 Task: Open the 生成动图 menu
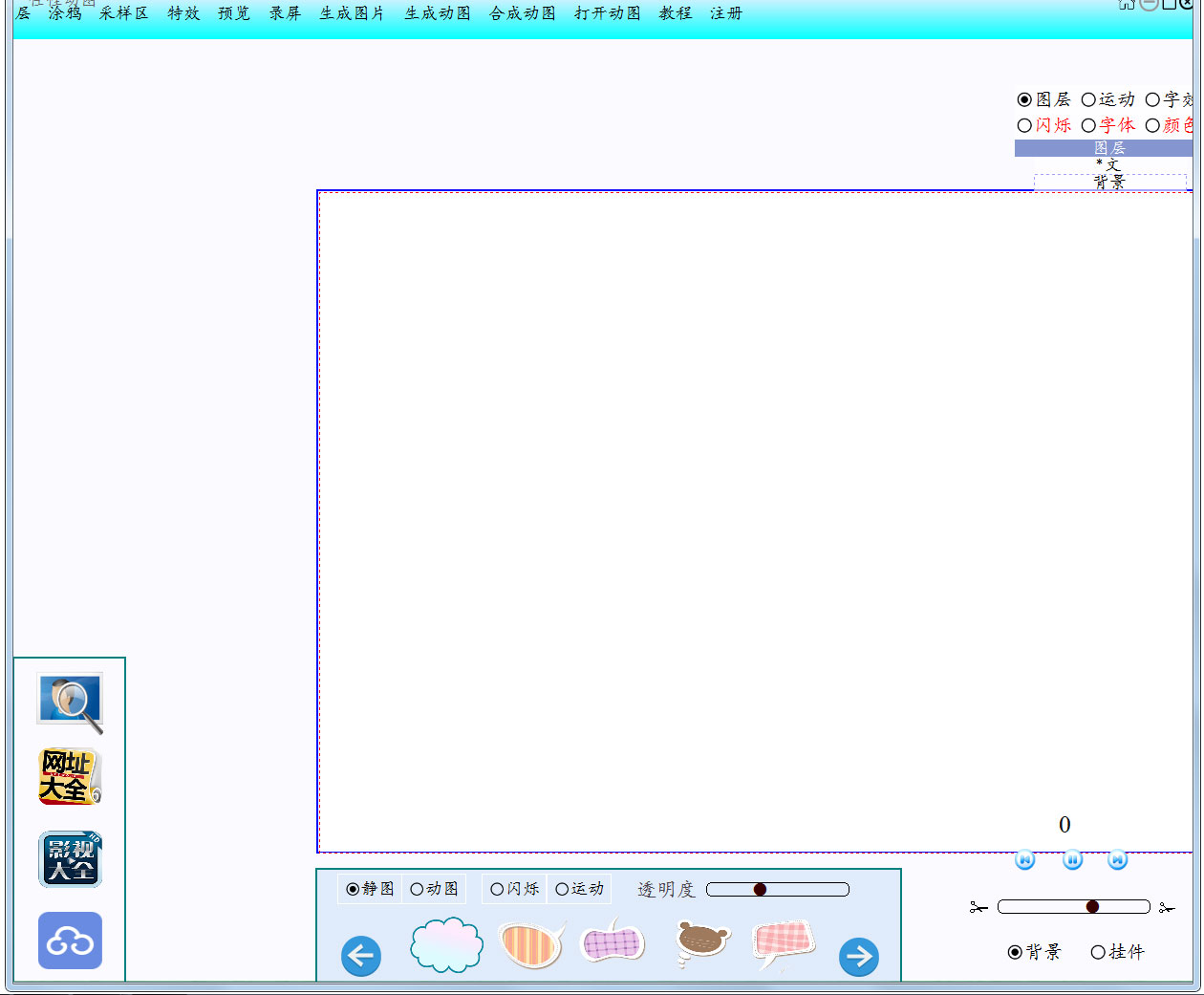tap(437, 13)
